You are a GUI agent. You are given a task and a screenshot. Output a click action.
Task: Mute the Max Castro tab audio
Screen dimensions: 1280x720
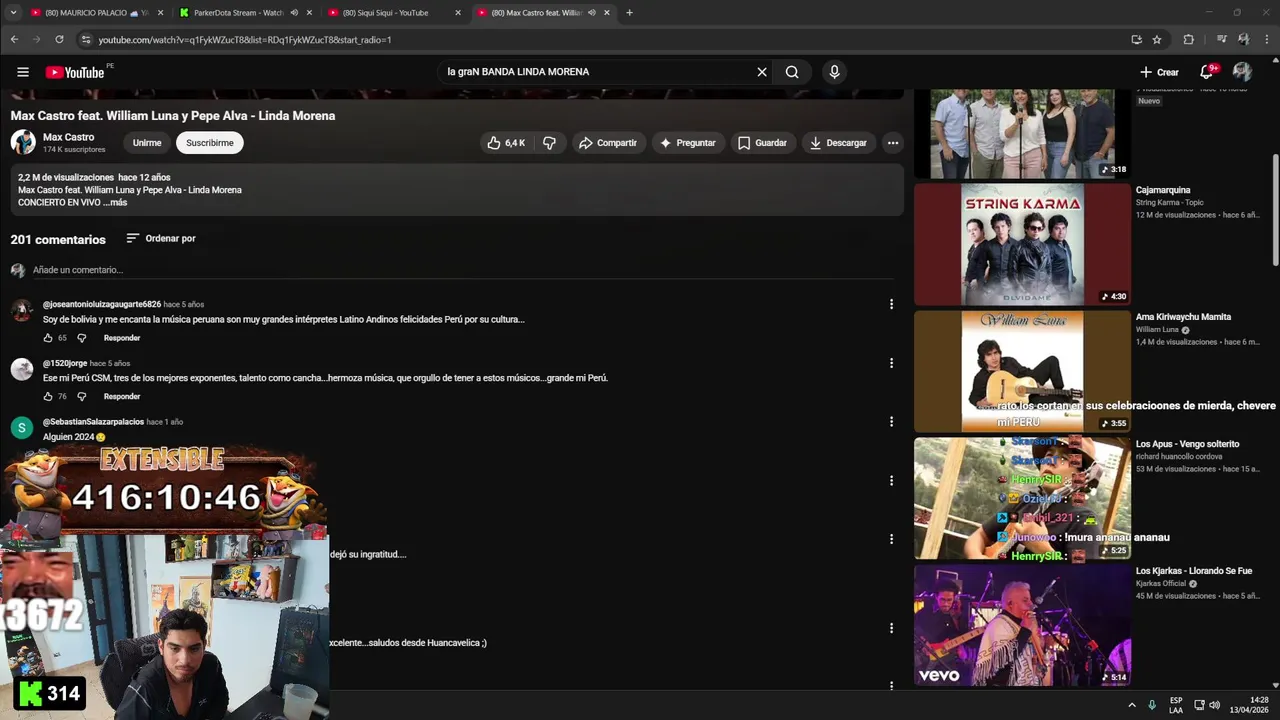592,13
